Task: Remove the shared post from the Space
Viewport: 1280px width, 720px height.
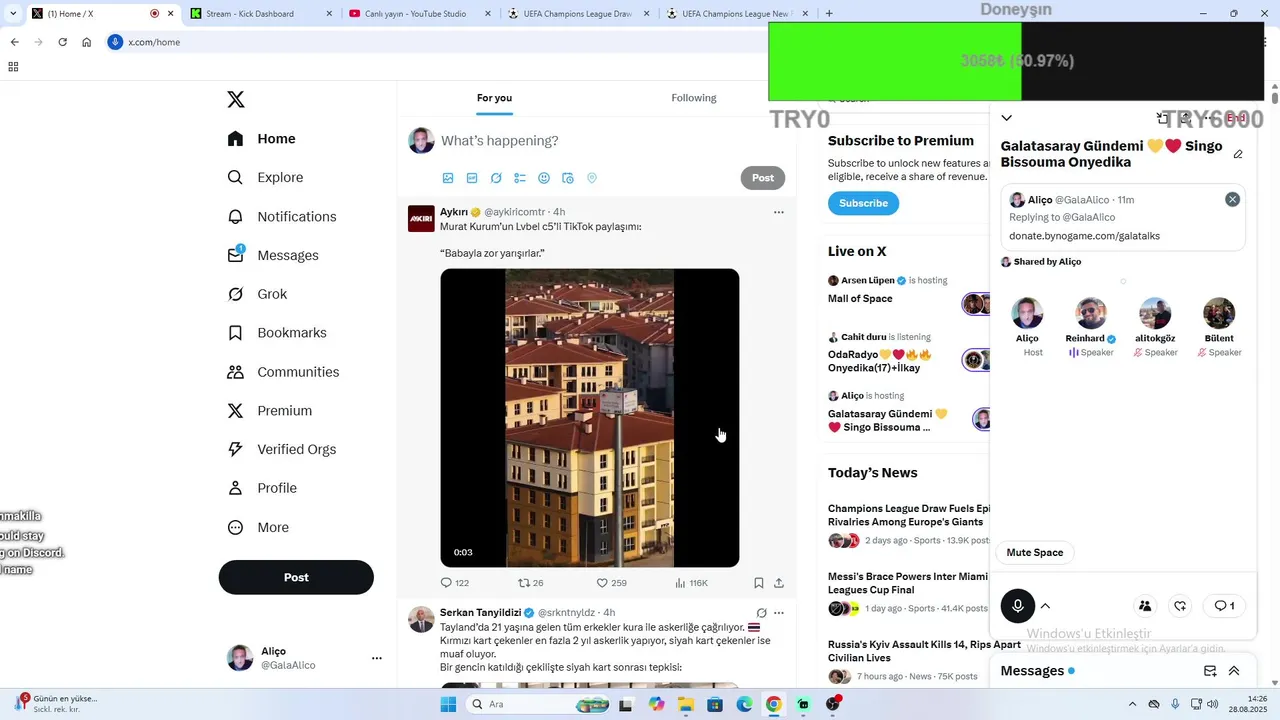Action: (x=1233, y=199)
